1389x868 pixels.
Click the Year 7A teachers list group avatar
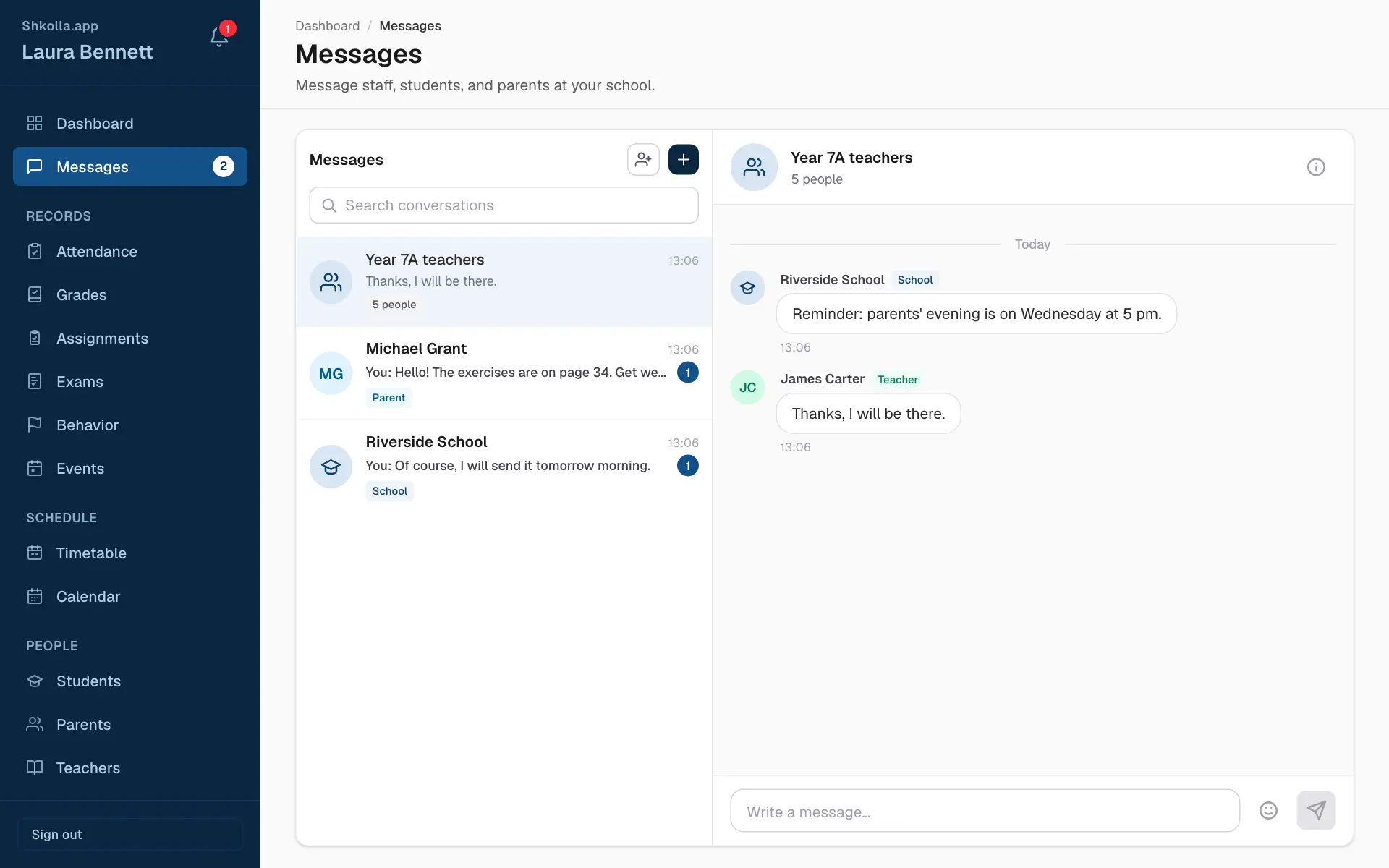[331, 282]
